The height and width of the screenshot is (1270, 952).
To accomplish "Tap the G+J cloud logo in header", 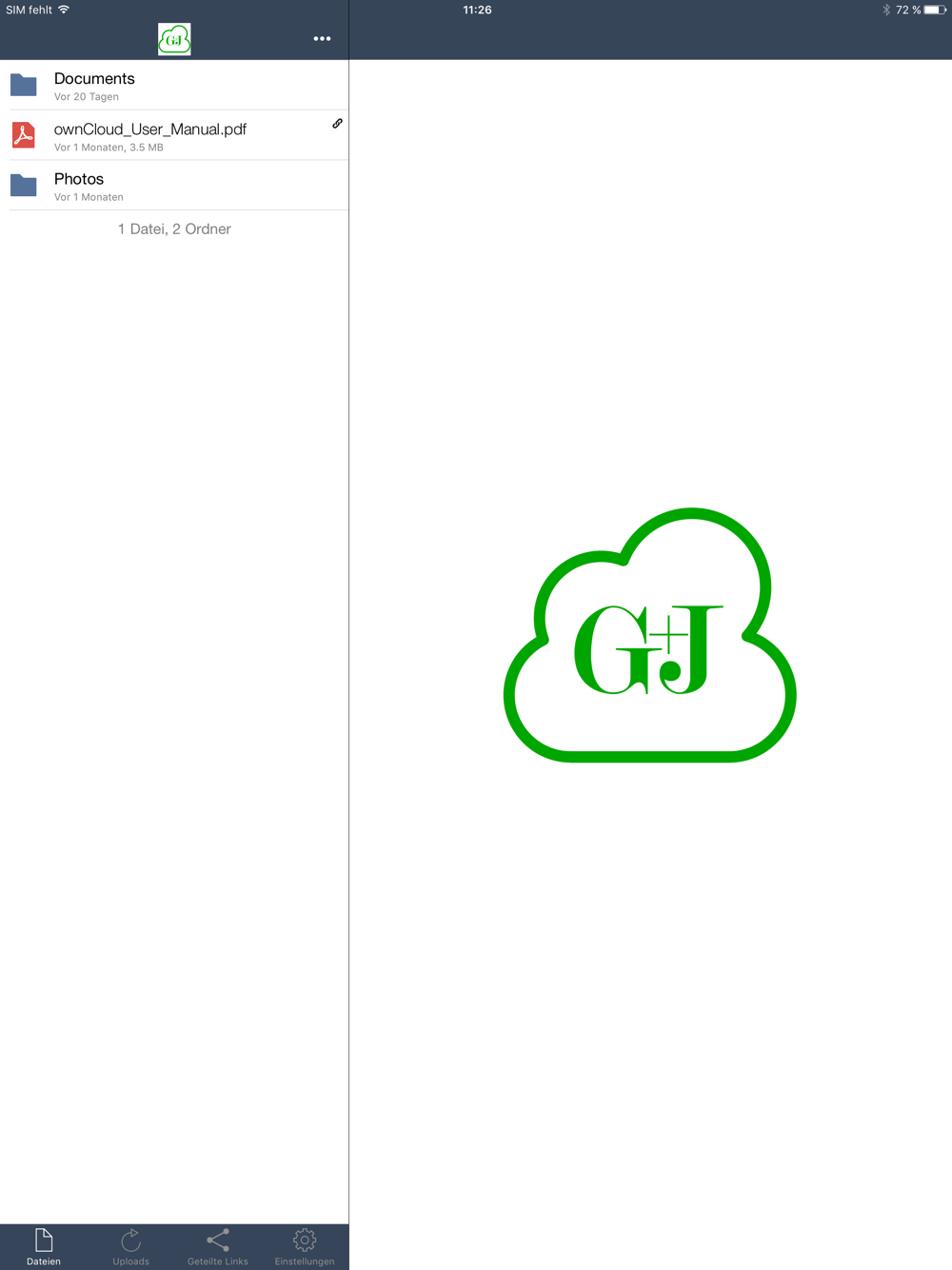I will (x=174, y=39).
